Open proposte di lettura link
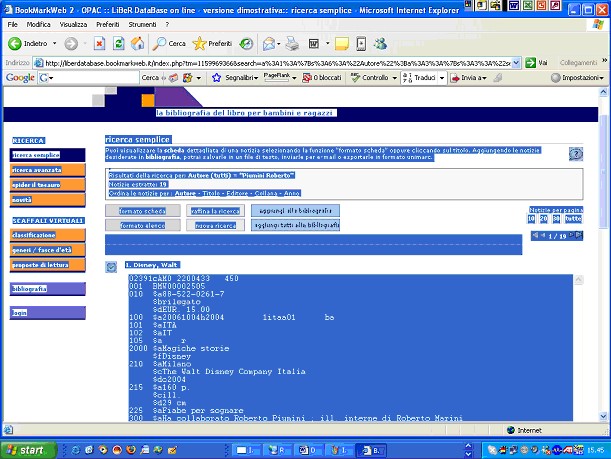This screenshot has width=611, height=459. [x=48, y=265]
